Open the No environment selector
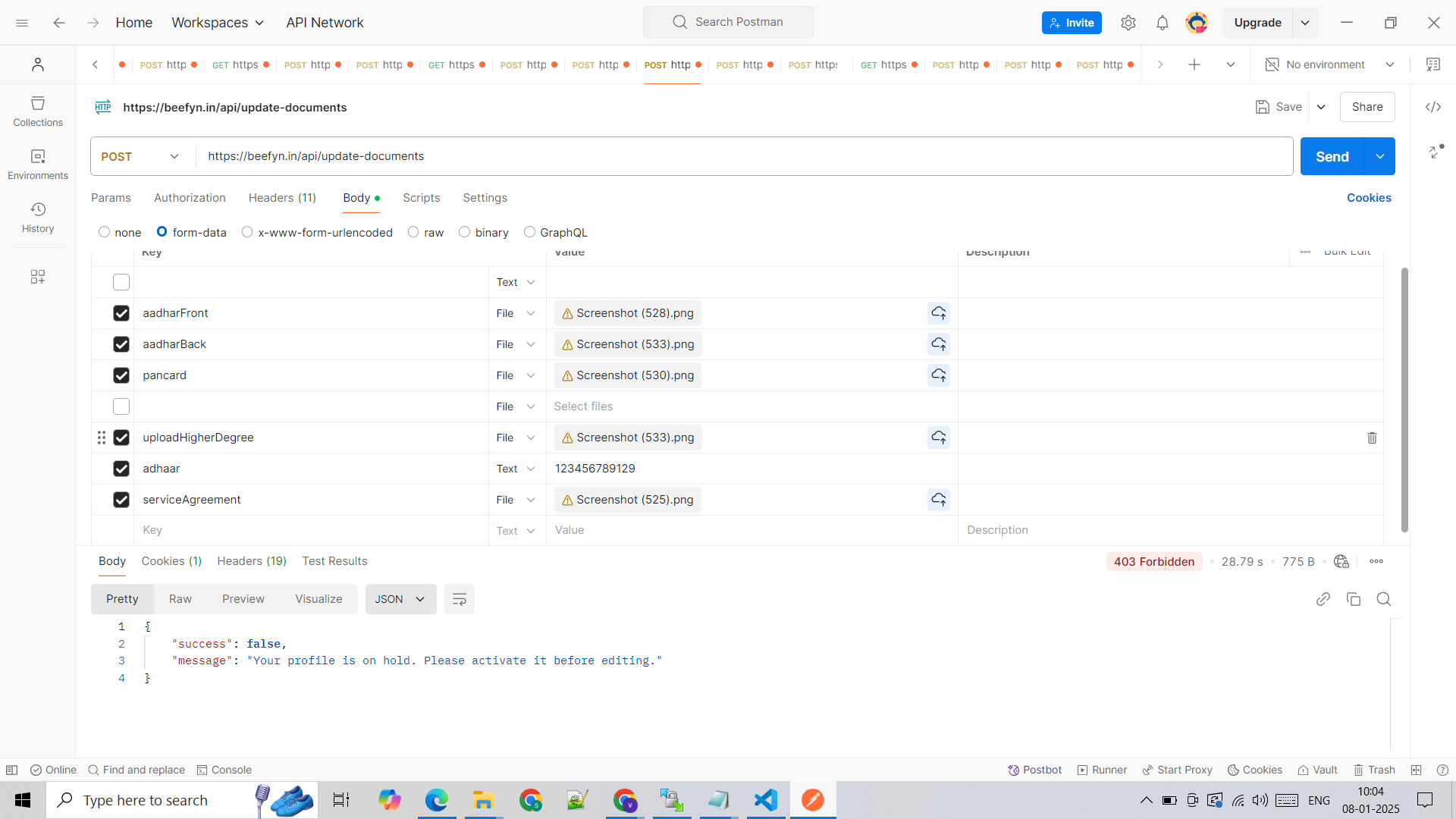This screenshot has height=819, width=1456. (x=1330, y=64)
